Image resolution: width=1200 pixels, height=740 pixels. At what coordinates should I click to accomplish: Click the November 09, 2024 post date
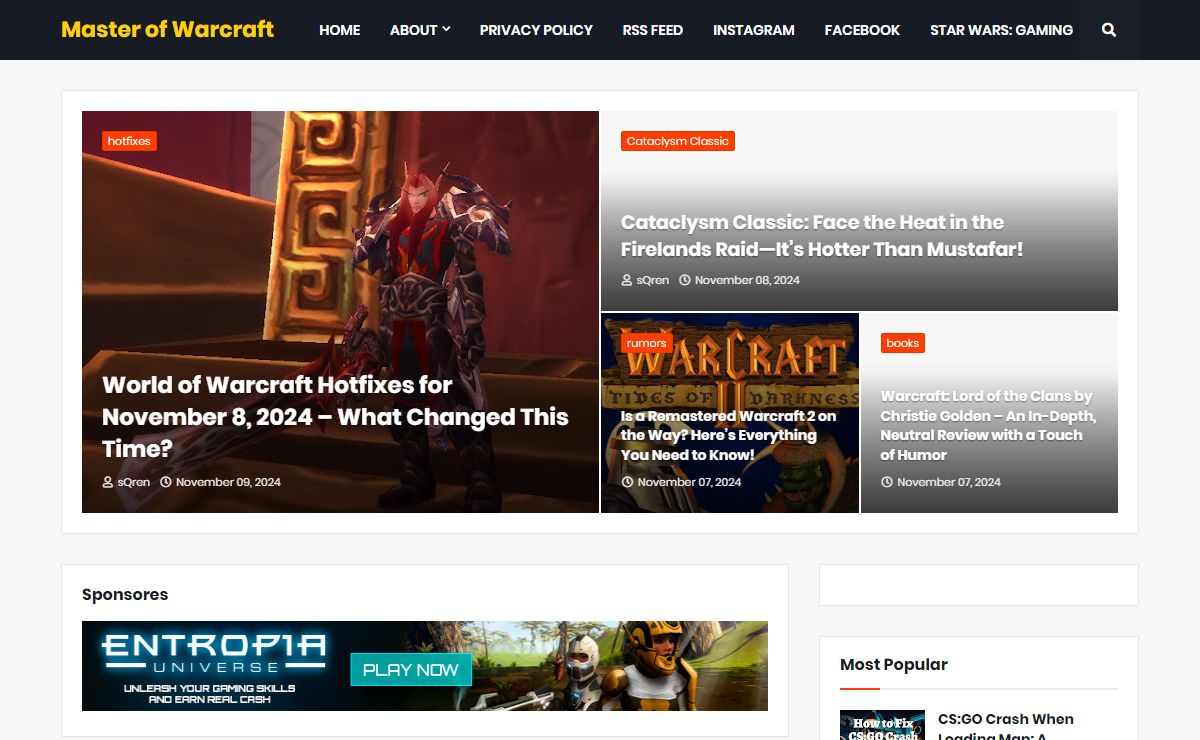click(228, 482)
